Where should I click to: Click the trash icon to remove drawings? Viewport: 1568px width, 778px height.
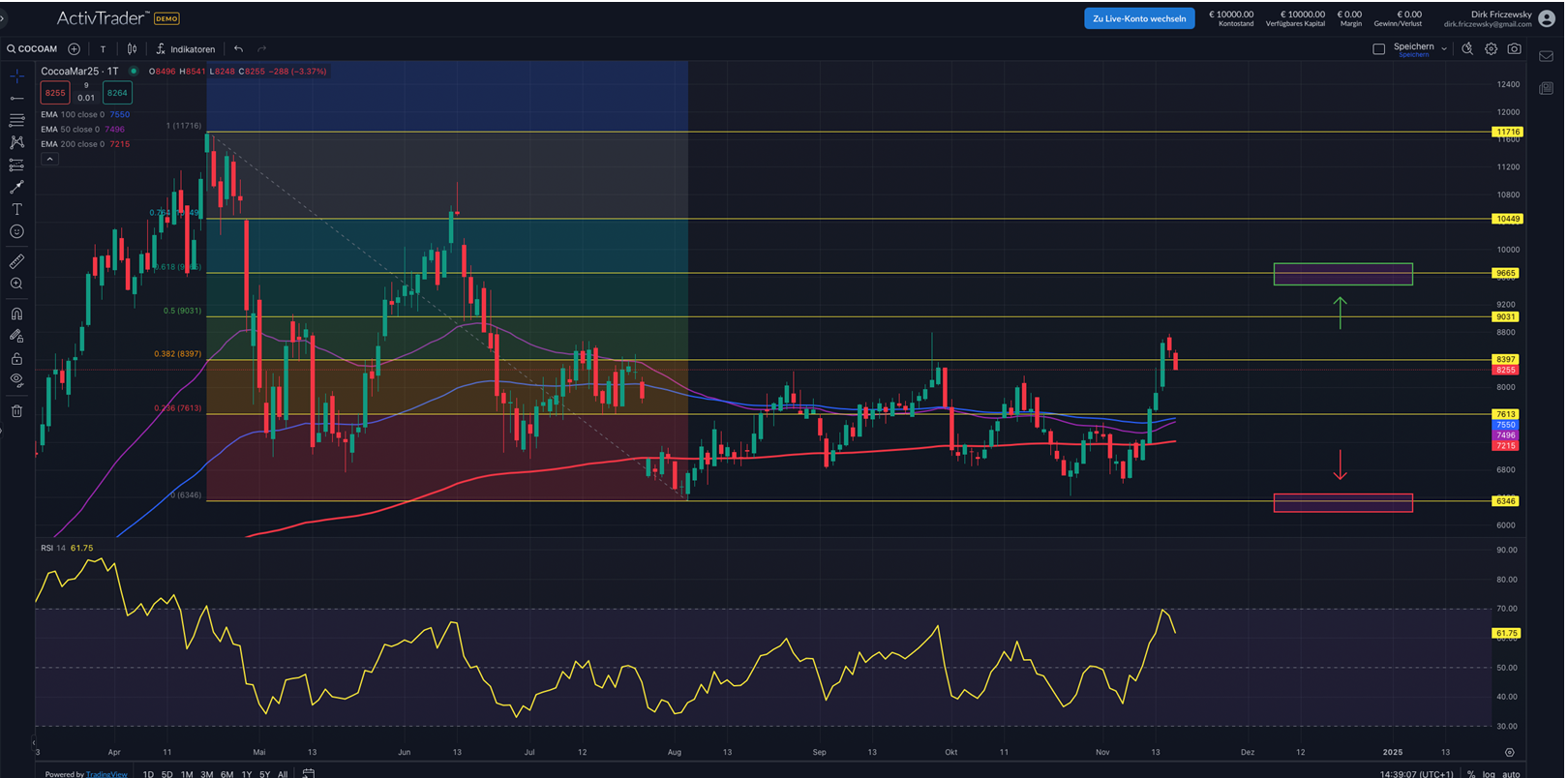pos(16,411)
